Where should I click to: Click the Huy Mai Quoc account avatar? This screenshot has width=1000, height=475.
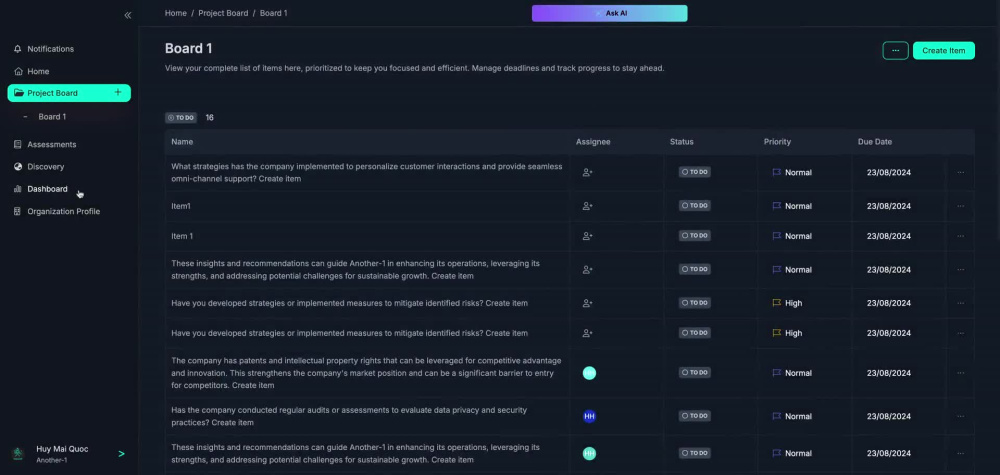[x=18, y=453]
